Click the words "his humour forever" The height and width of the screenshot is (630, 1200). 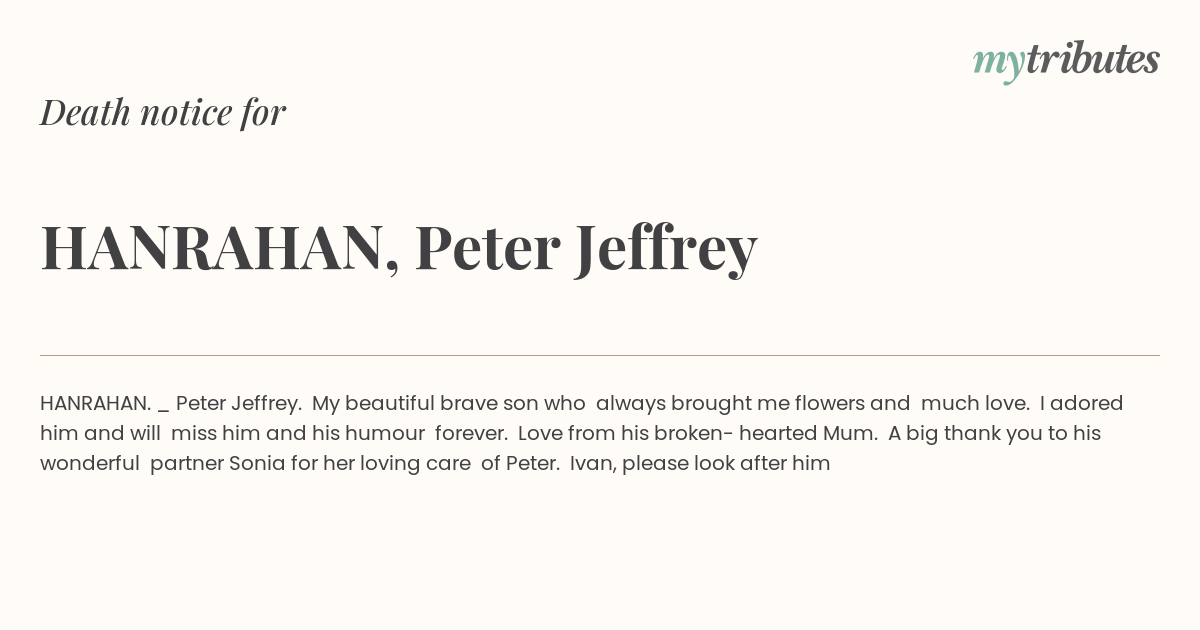(412, 434)
